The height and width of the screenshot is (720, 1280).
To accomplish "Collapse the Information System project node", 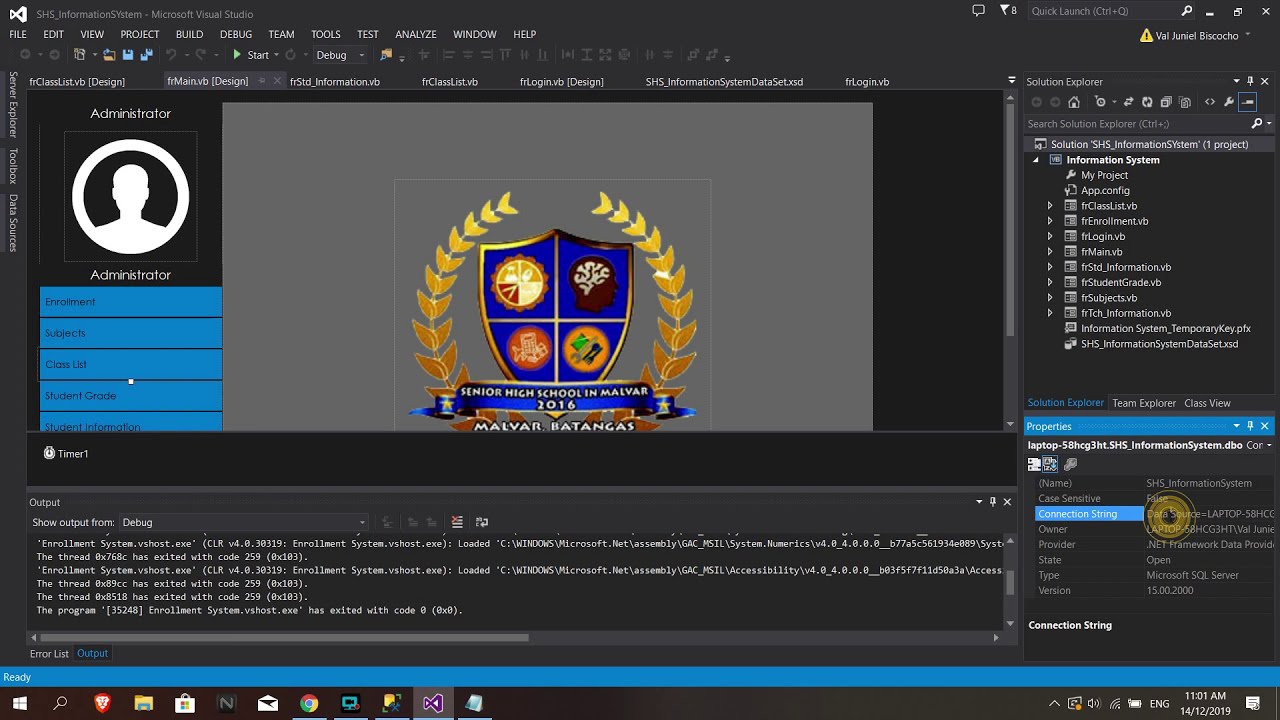I will point(1036,160).
